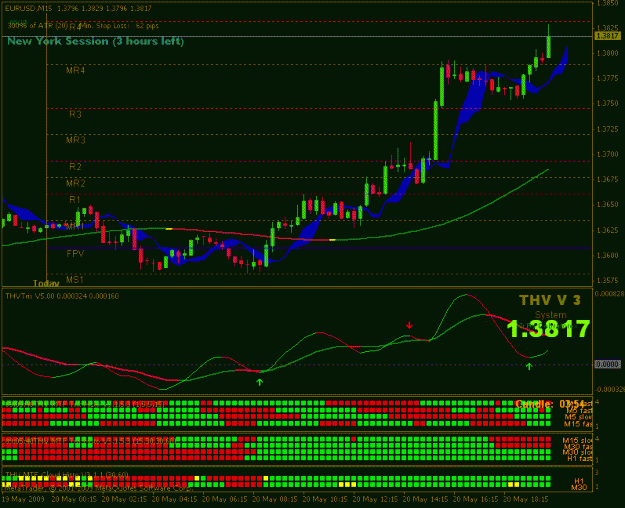Click the 'M15 fast' row label
This screenshot has height=508, width=625.
pos(578,424)
